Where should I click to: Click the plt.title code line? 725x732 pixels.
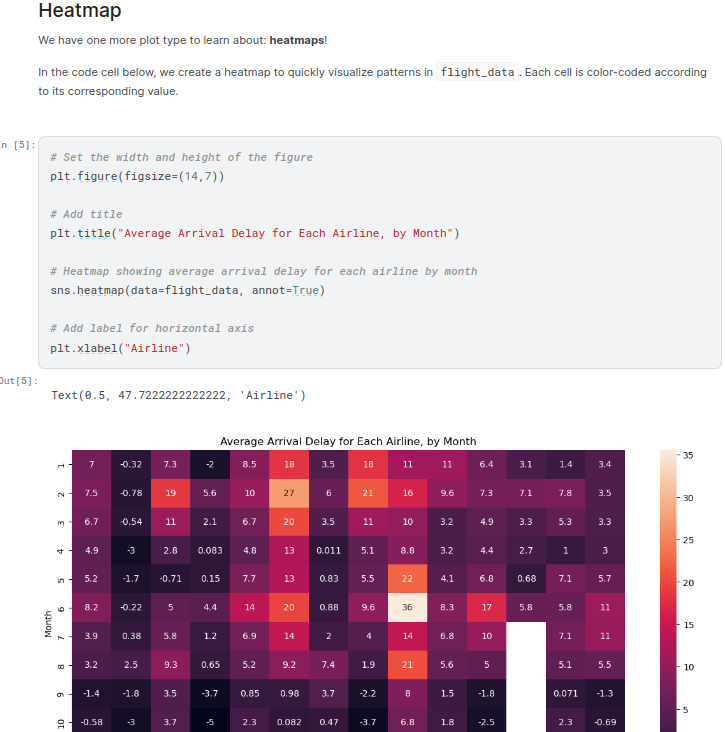[x=254, y=233]
